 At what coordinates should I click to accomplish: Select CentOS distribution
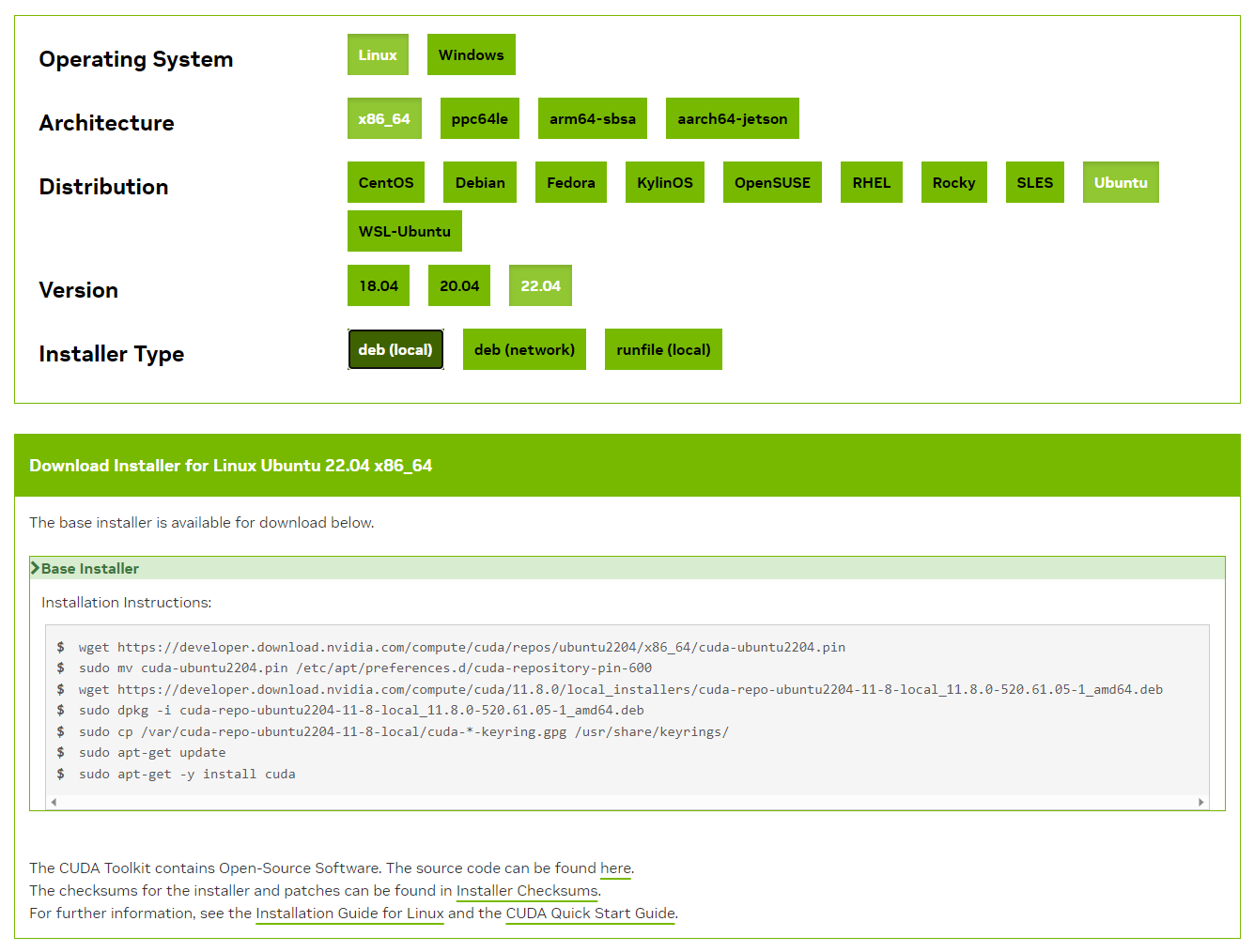pyautogui.click(x=386, y=182)
